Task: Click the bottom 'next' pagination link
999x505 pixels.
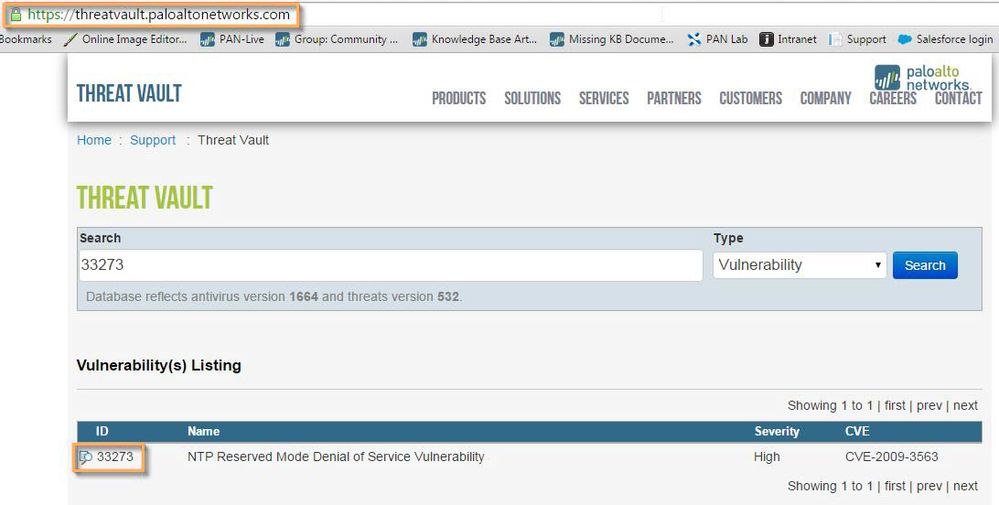Action: [965, 486]
